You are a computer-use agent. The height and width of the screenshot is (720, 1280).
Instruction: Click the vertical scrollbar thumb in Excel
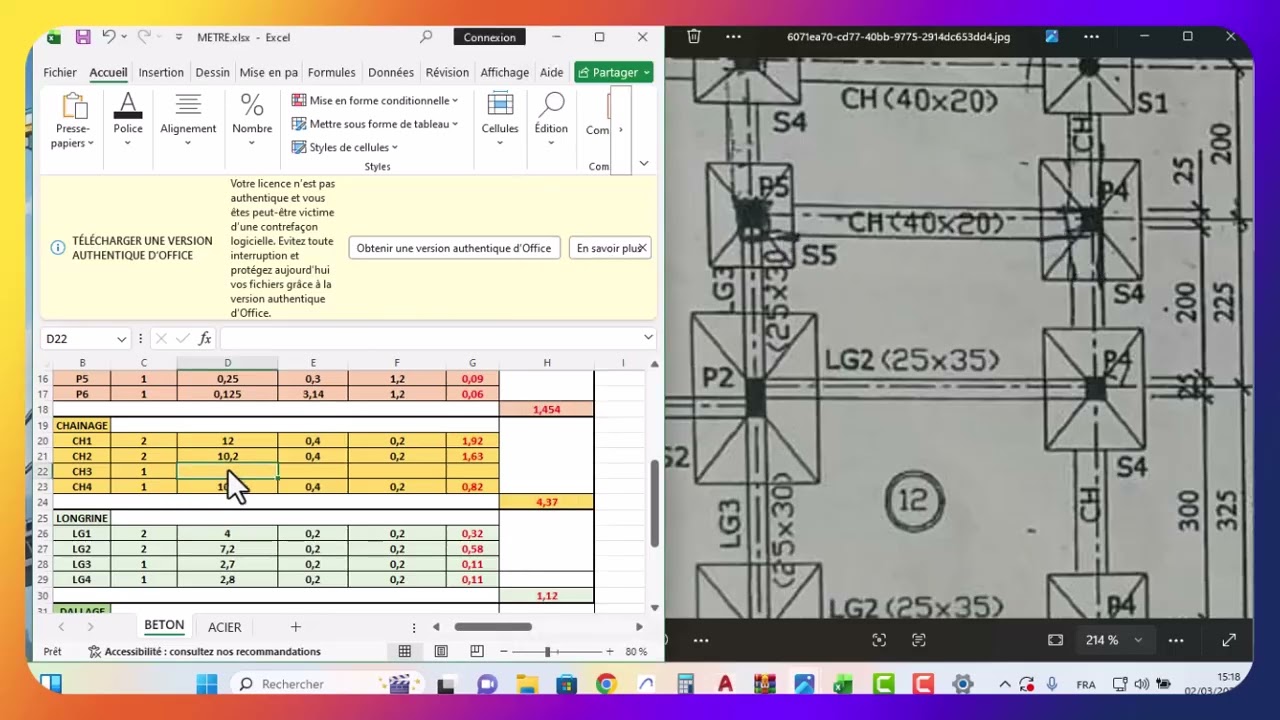pyautogui.click(x=655, y=503)
